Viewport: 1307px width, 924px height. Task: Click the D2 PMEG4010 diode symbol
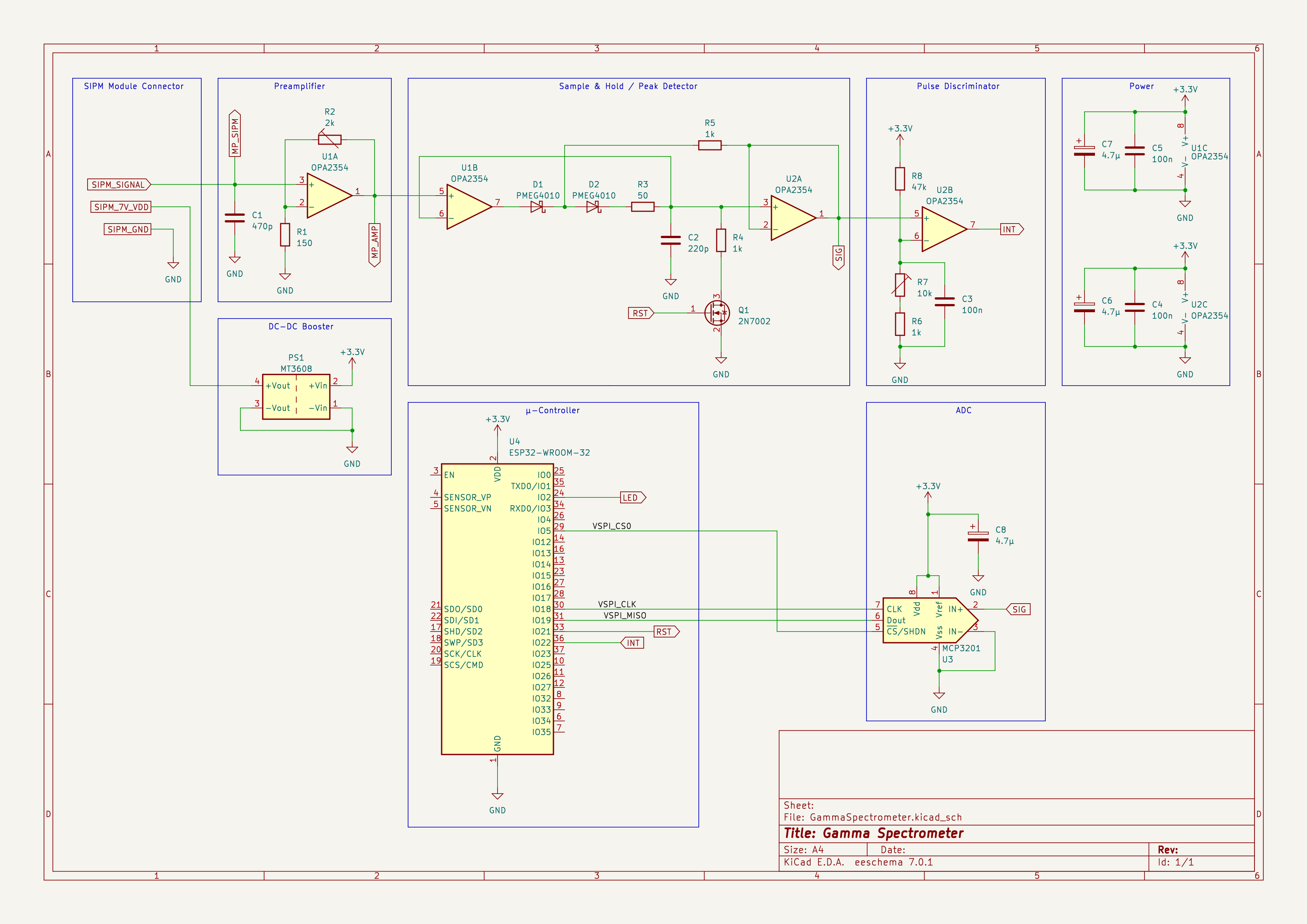(x=593, y=207)
